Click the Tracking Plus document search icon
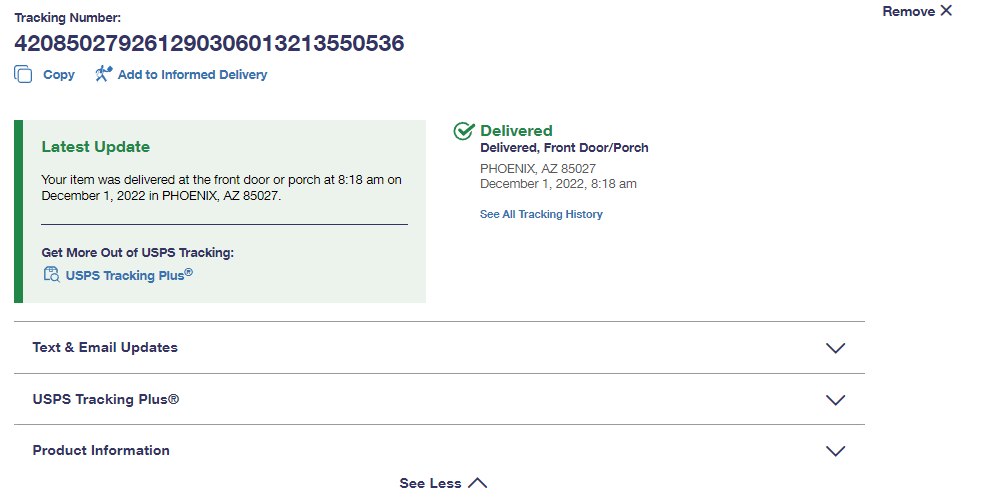The image size is (986, 497). tap(51, 275)
